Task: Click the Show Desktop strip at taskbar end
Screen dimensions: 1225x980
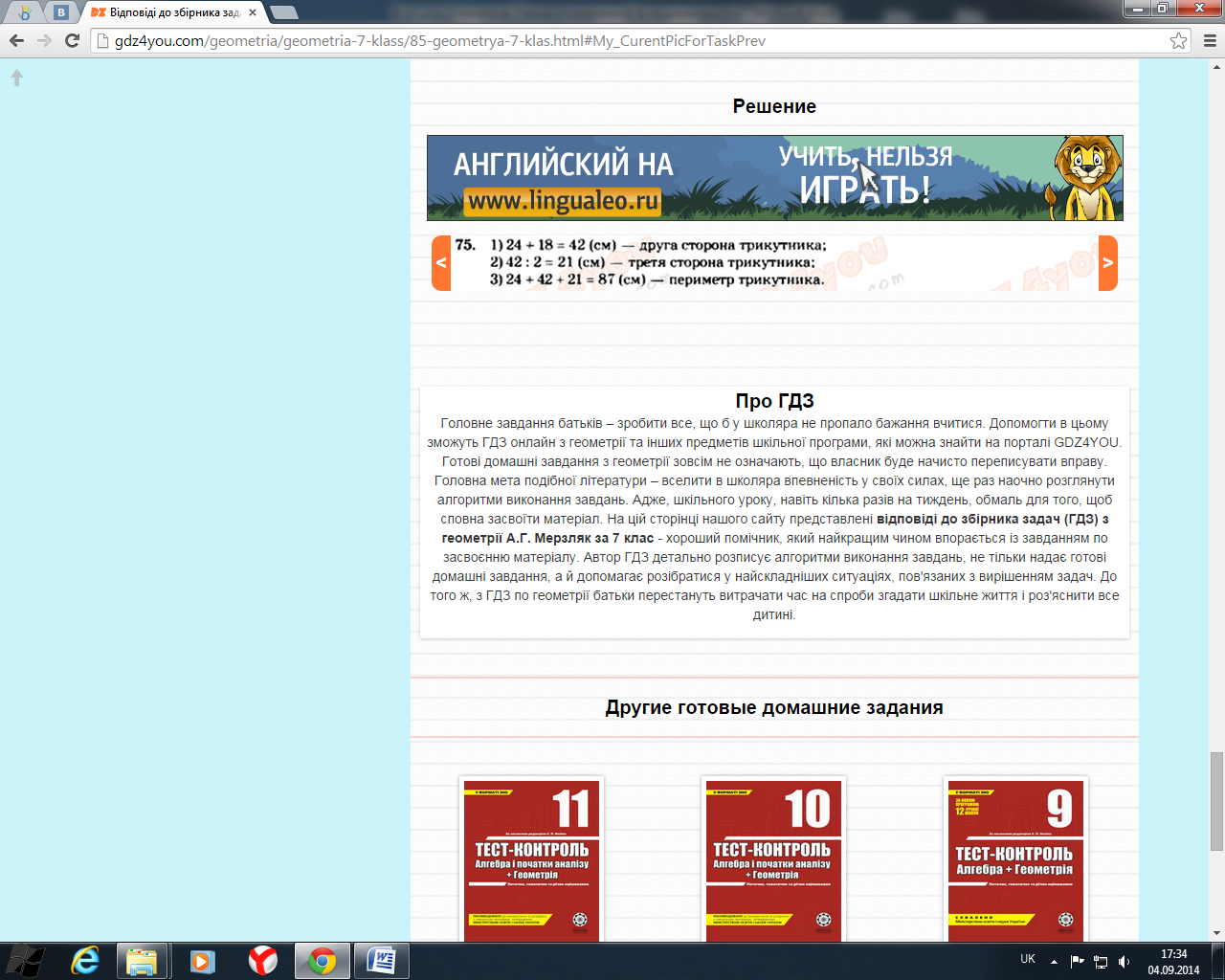Action: pos(1218,961)
